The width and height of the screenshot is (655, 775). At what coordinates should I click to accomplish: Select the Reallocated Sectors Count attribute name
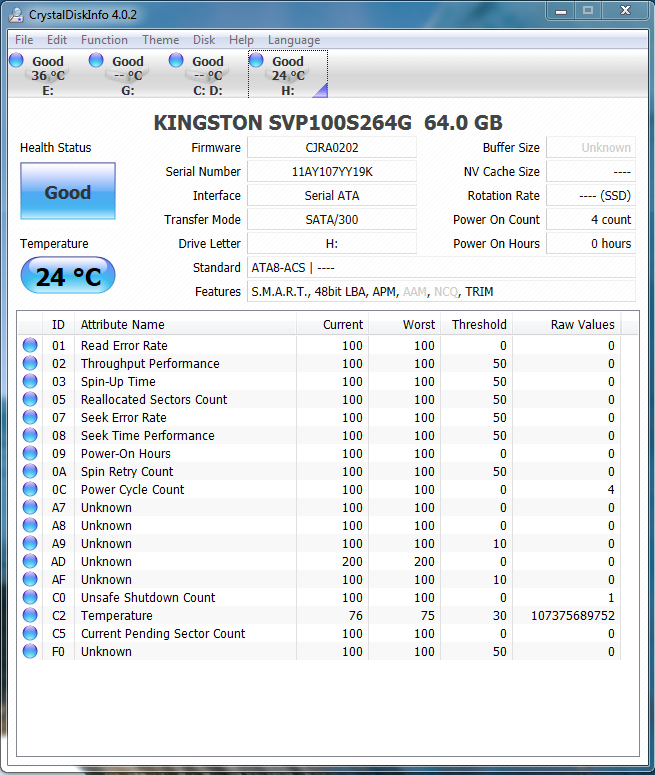point(154,399)
